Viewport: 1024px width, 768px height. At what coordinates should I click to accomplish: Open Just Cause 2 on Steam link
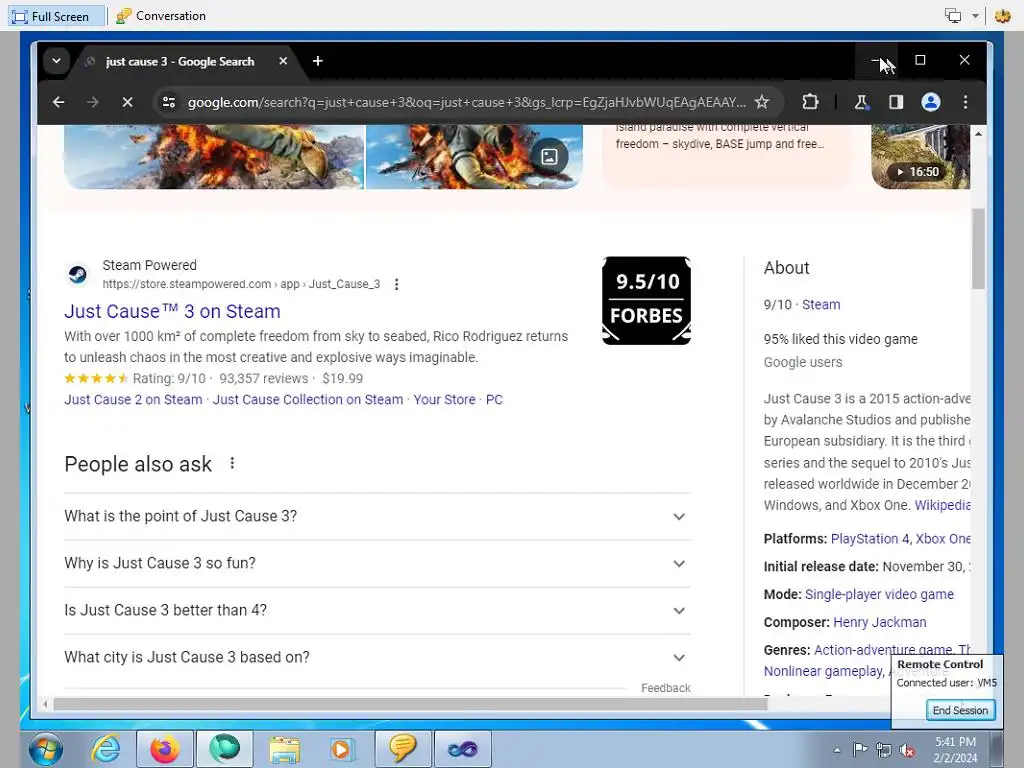133,400
